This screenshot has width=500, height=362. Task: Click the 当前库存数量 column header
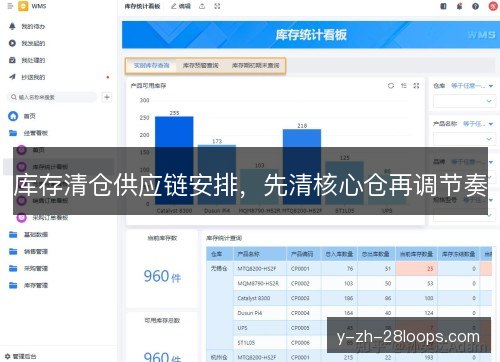(416, 254)
